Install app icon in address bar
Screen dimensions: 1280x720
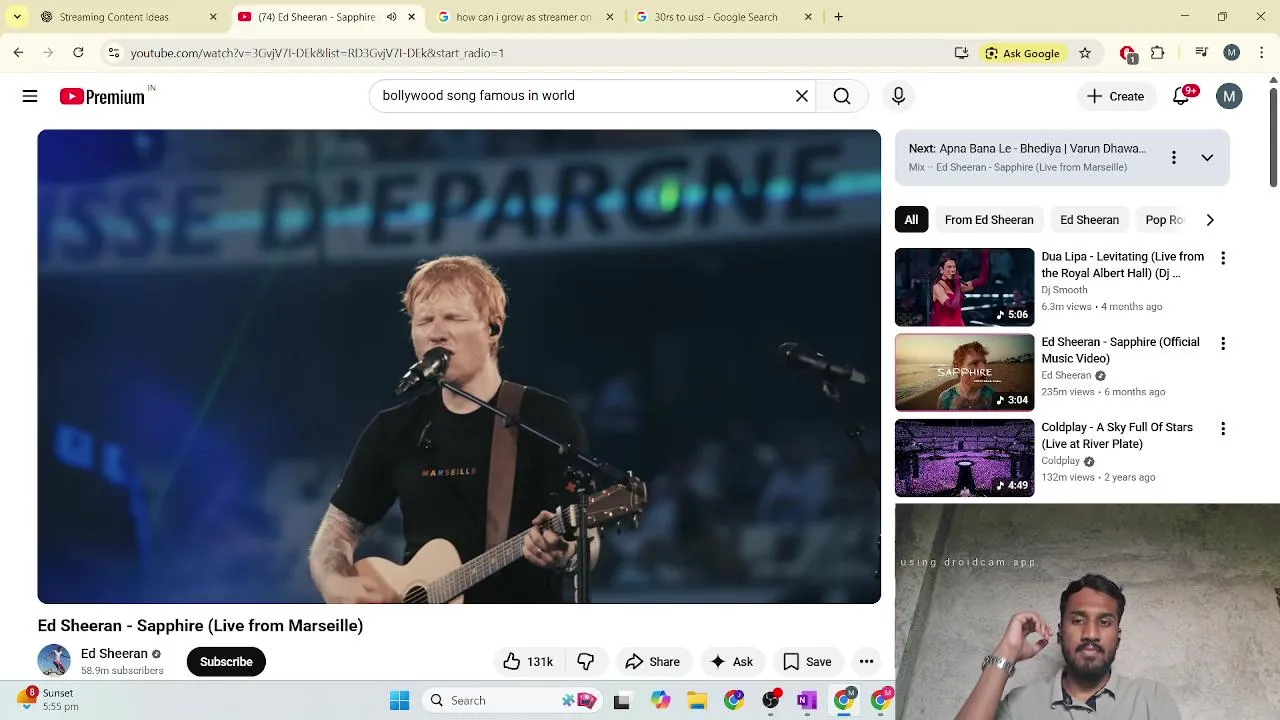pos(961,53)
